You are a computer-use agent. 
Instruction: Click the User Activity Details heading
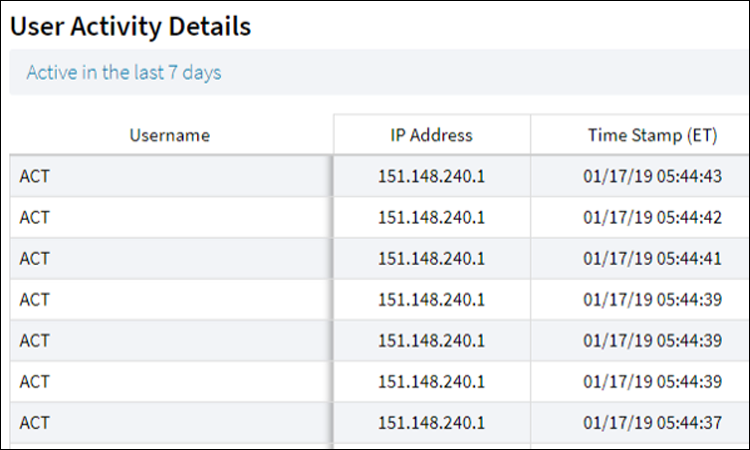[x=130, y=27]
